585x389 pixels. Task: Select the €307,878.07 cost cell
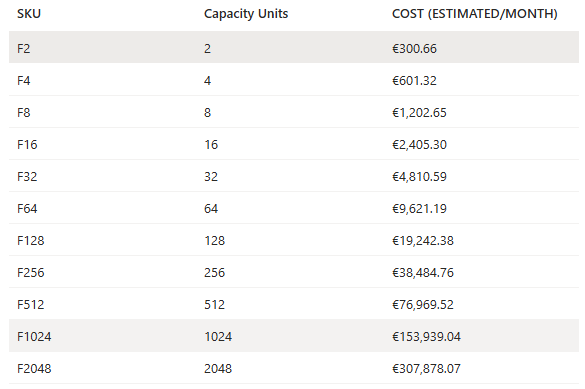[426, 369]
